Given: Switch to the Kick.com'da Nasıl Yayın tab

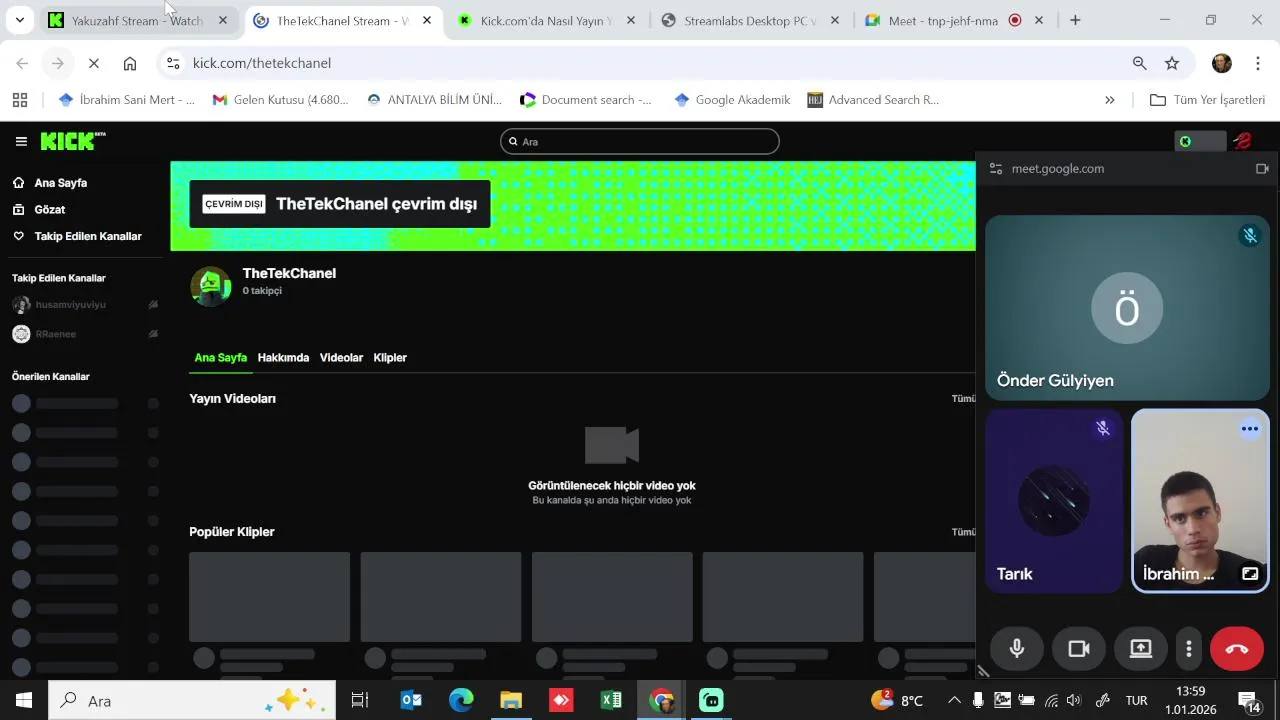Looking at the screenshot, I should pos(545,21).
